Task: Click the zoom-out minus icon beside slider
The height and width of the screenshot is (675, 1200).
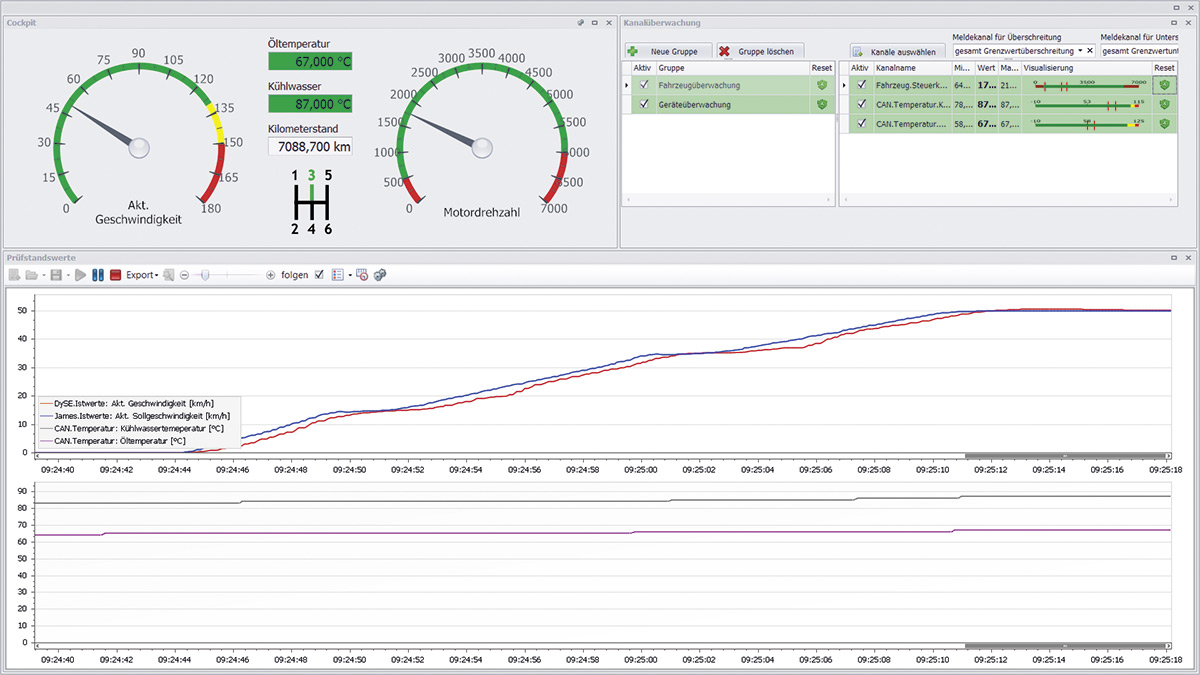Action: pos(185,275)
